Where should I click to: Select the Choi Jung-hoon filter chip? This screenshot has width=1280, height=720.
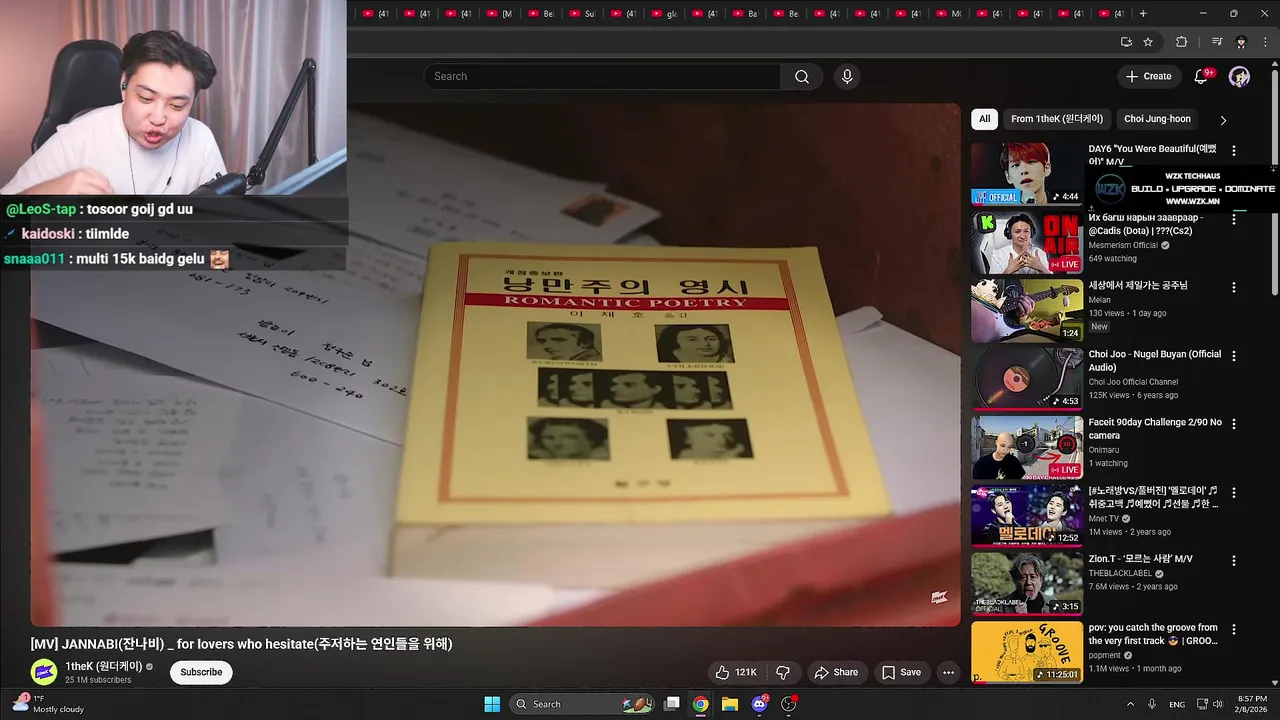click(x=1157, y=119)
